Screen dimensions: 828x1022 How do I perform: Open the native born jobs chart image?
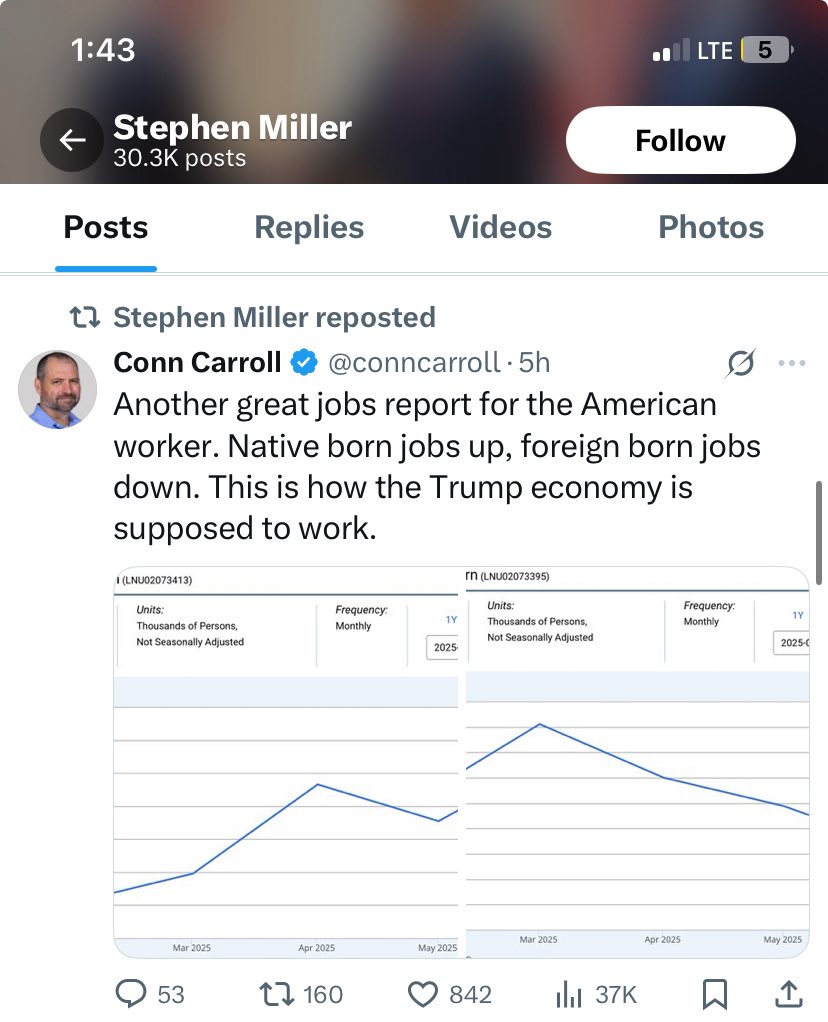point(286,762)
